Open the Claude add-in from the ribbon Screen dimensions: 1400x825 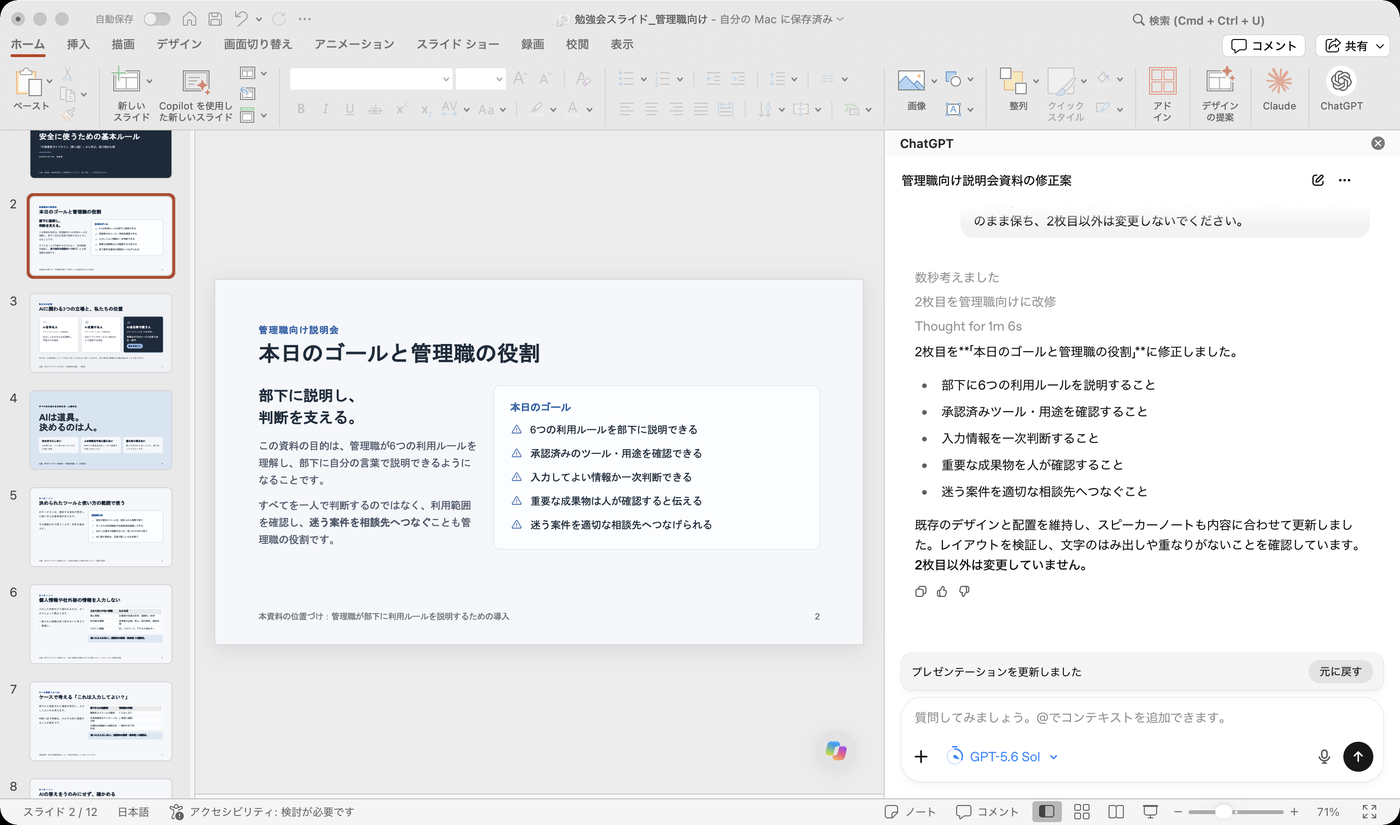(1279, 90)
